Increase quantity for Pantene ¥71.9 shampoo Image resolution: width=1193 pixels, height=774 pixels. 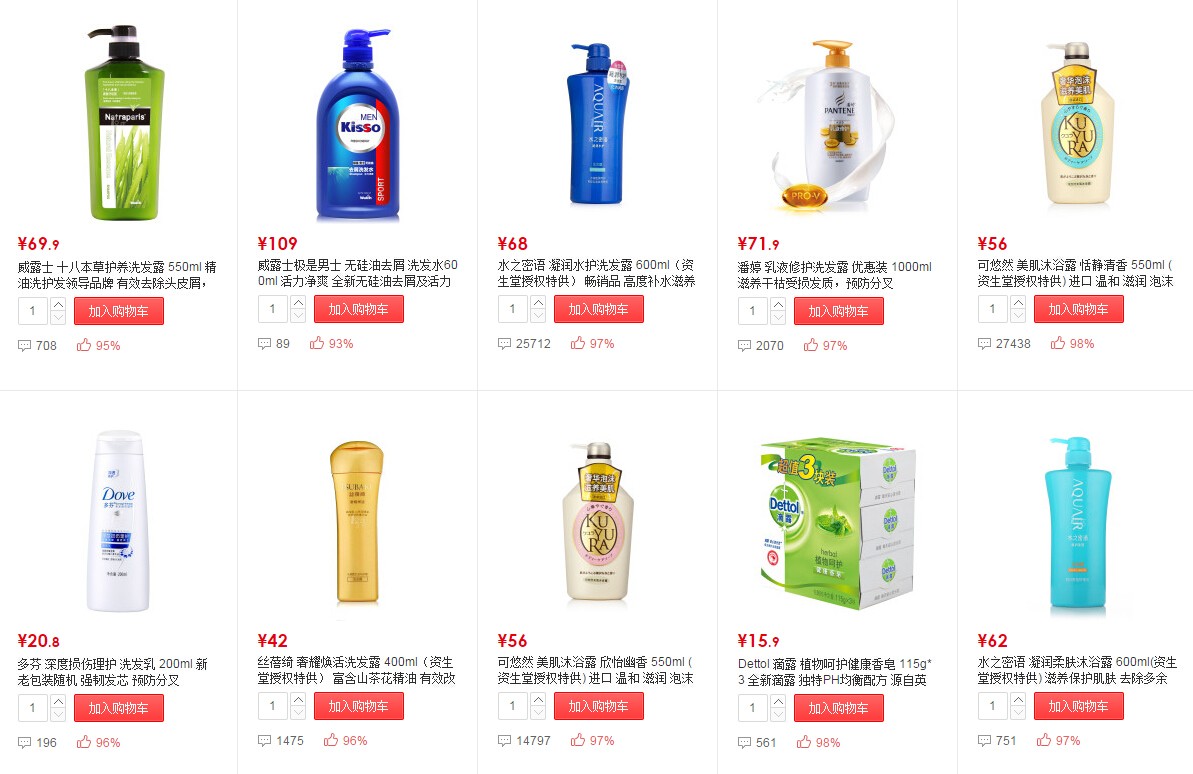click(778, 304)
